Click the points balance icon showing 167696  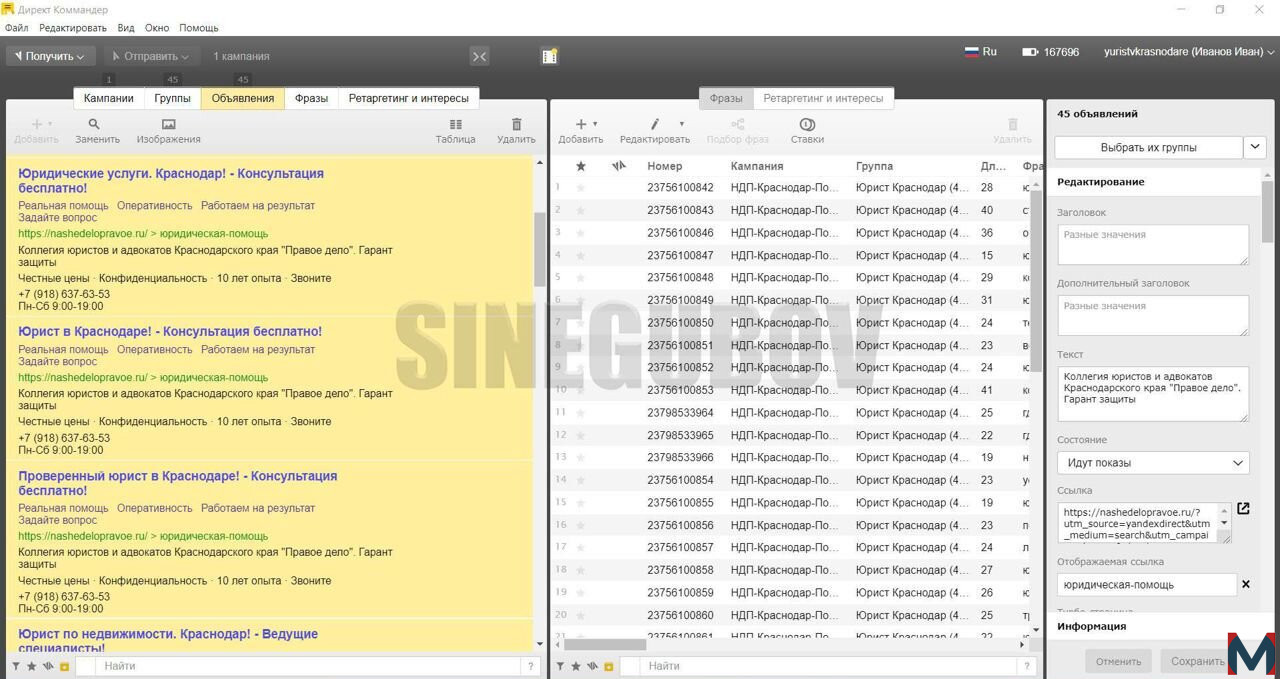click(x=1030, y=52)
